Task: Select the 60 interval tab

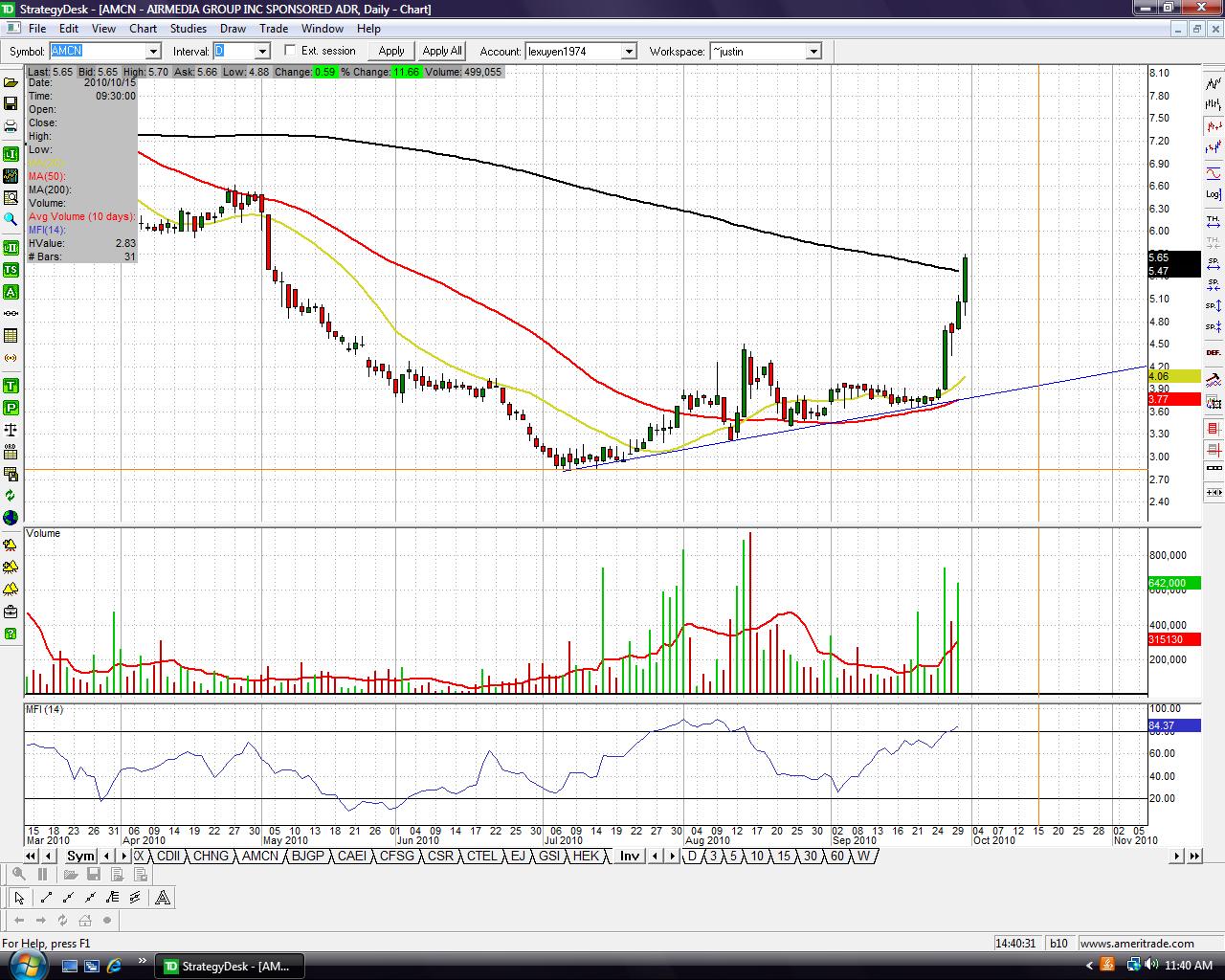Action: 837,857
